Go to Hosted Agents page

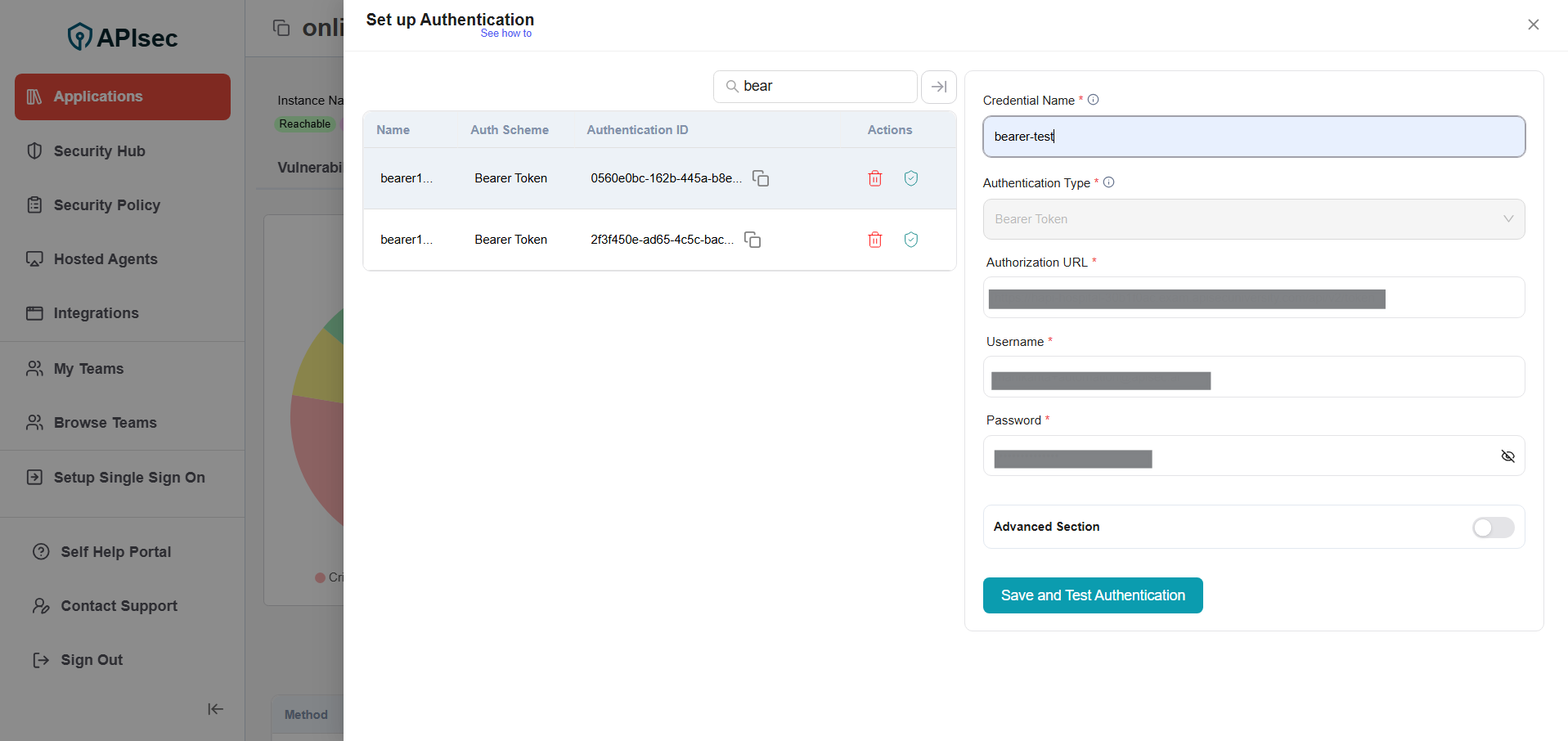[x=105, y=259]
